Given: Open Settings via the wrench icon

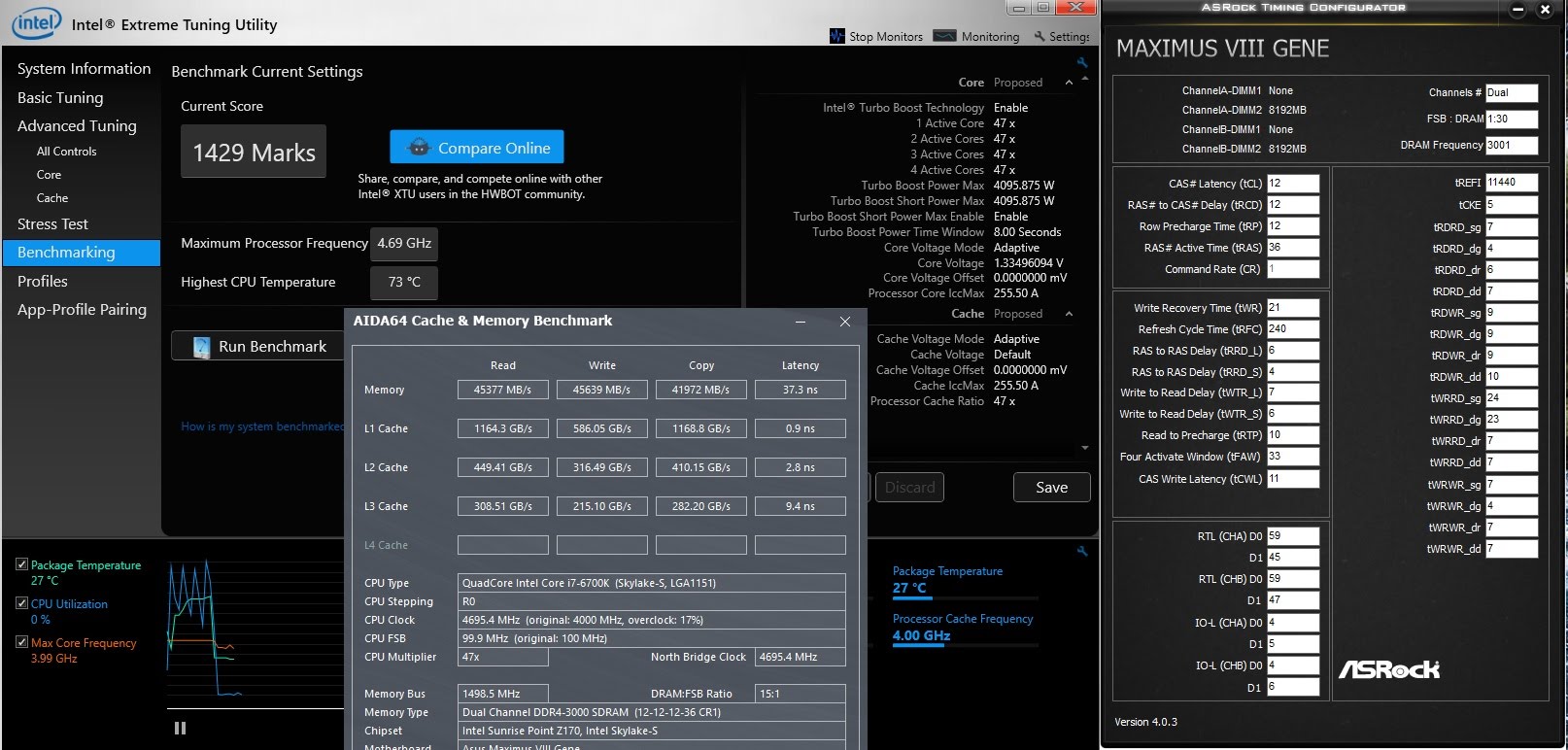Looking at the screenshot, I should click(x=1040, y=37).
